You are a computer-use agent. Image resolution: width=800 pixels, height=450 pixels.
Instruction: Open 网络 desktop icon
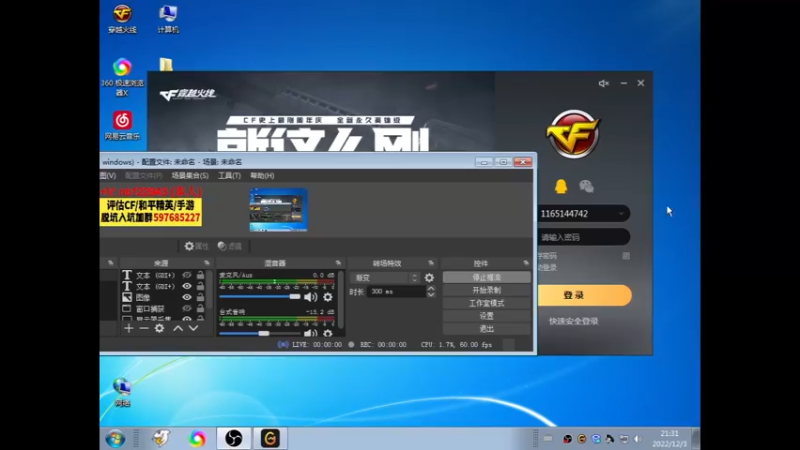coord(122,392)
